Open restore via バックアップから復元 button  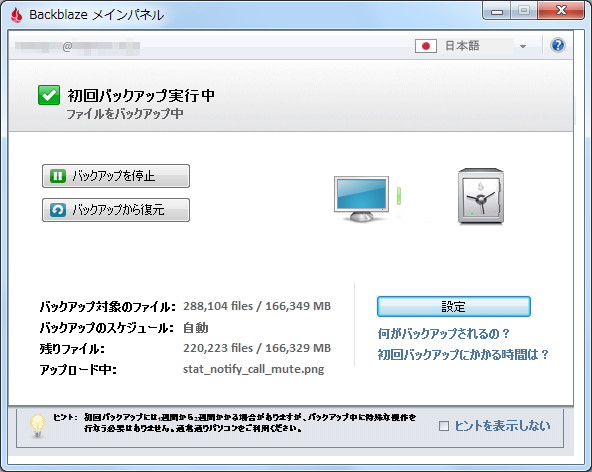click(x=116, y=210)
